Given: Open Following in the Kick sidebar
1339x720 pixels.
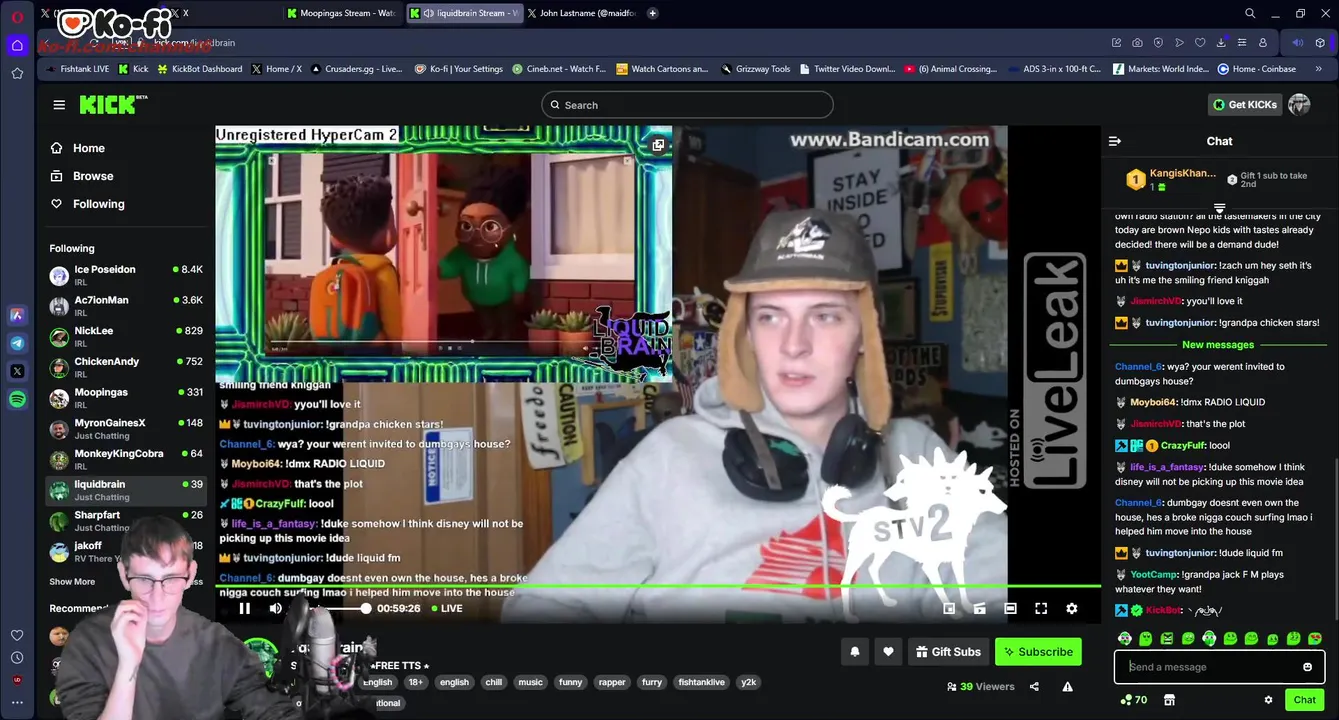Looking at the screenshot, I should pyautogui.click(x=98, y=204).
